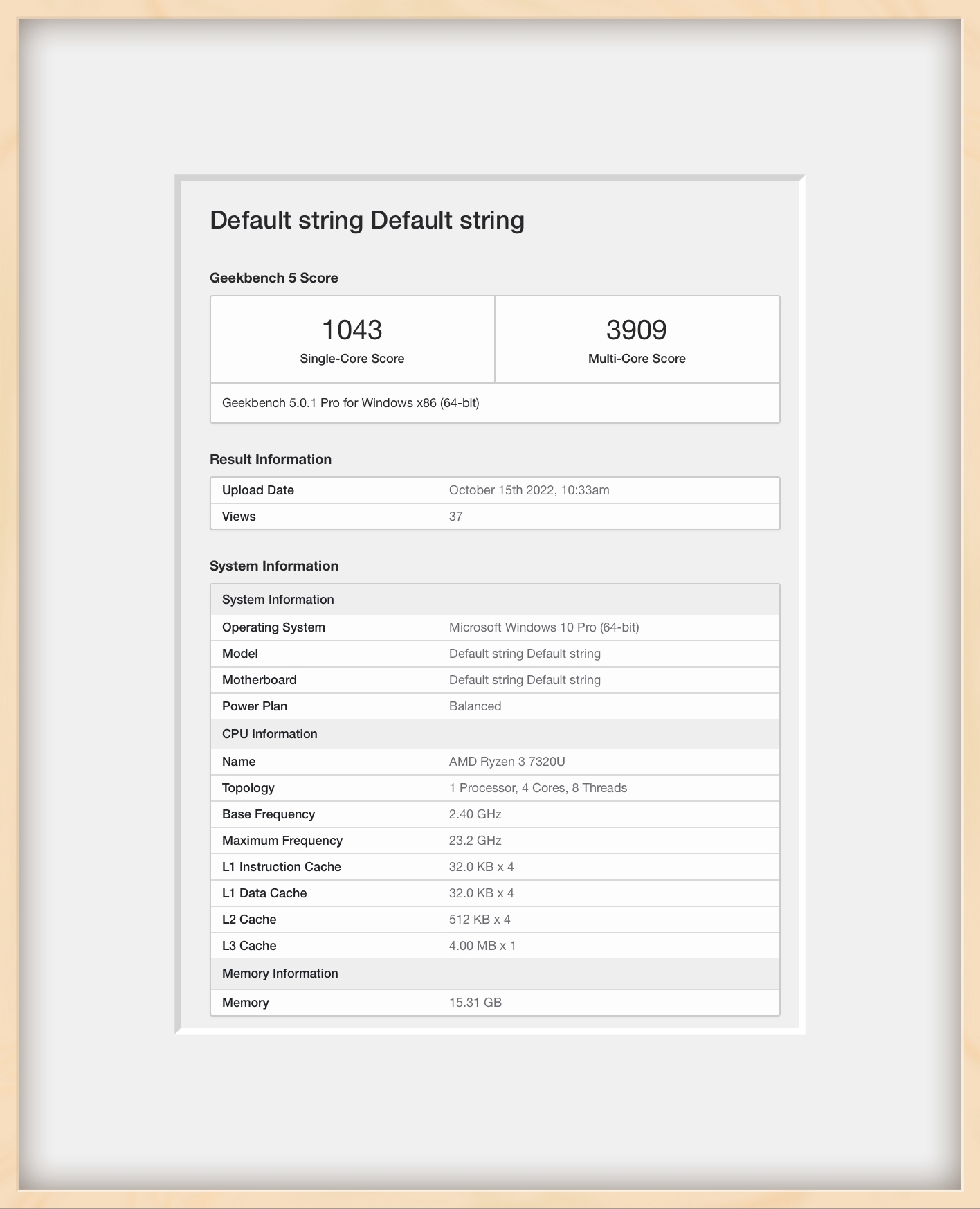Click the Maximum Frequency value 23.2 GHz
Viewport: 980px width, 1209px height.
475,841
